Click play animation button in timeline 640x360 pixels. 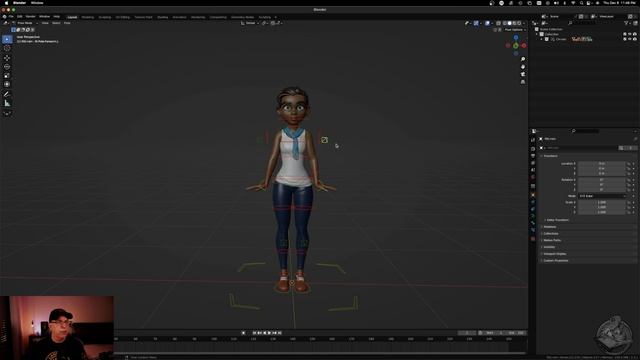270,333
